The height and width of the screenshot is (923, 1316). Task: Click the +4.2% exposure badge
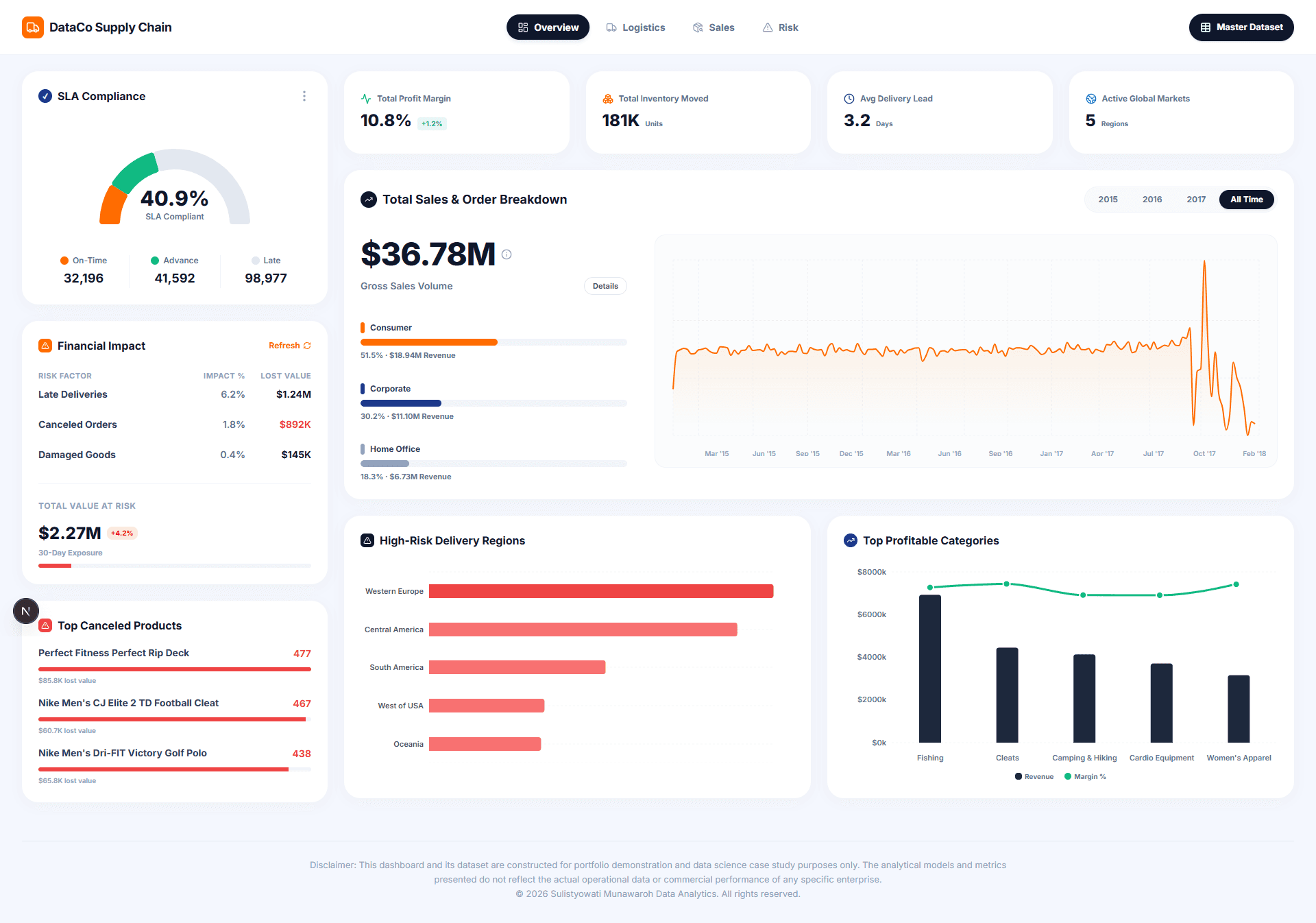122,533
